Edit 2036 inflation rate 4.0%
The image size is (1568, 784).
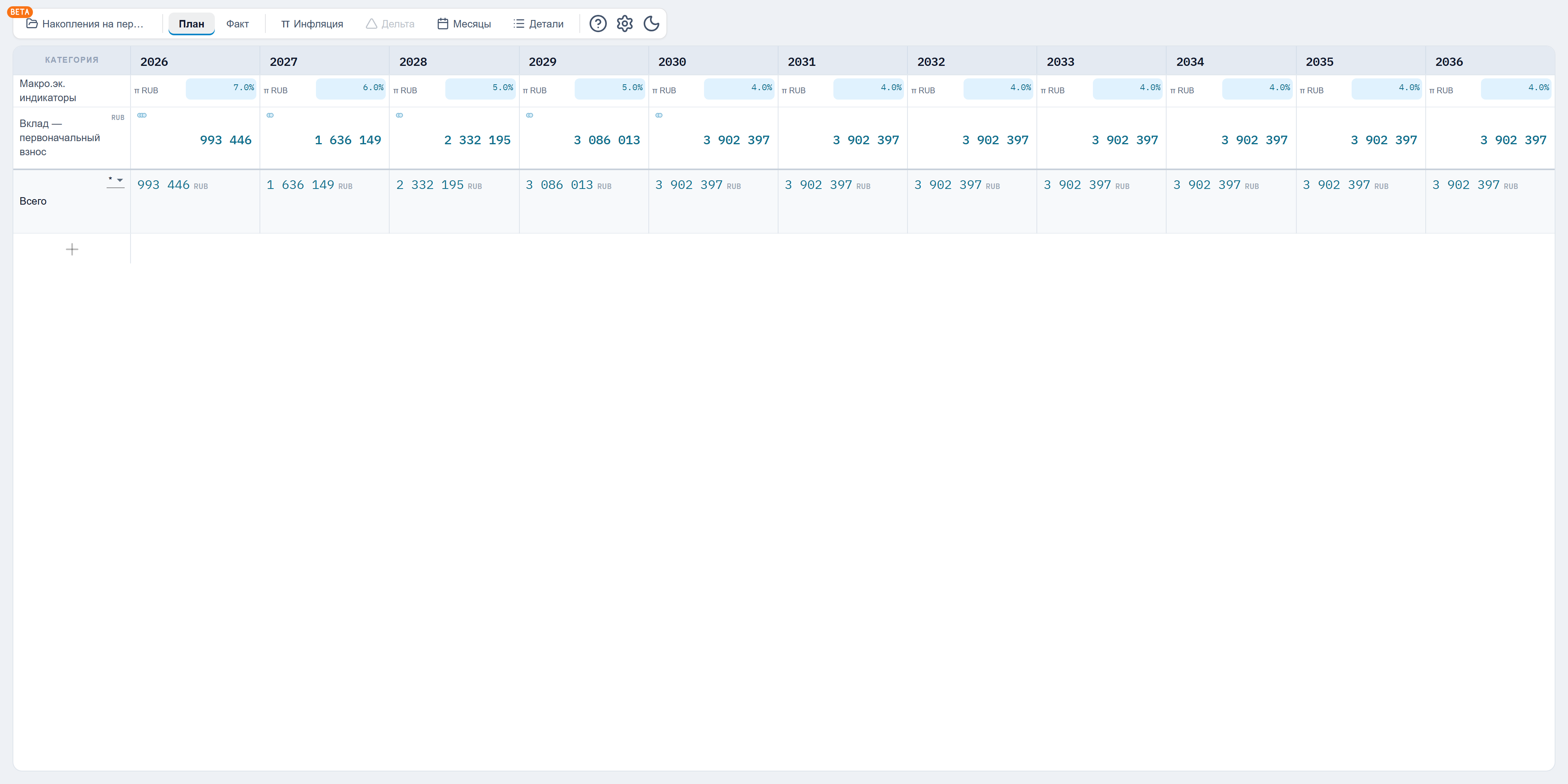[1516, 88]
